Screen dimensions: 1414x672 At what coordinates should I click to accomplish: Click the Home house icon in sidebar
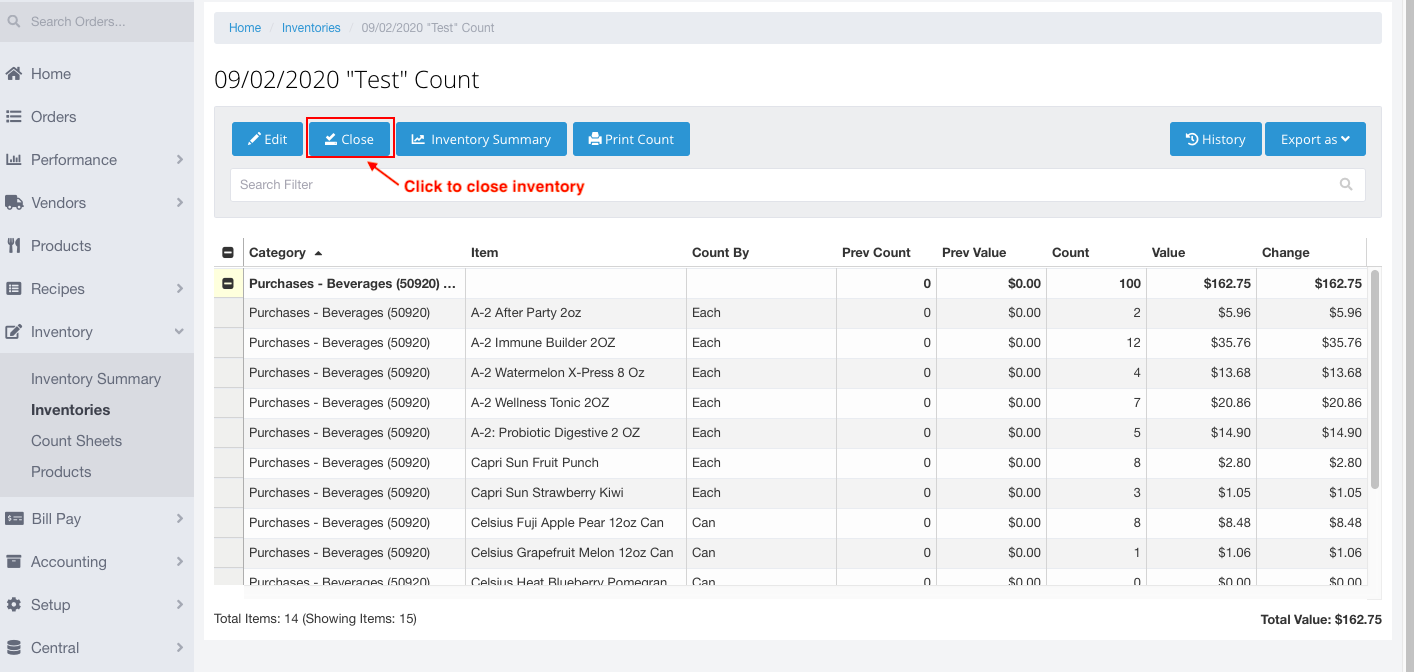click(x=14, y=74)
